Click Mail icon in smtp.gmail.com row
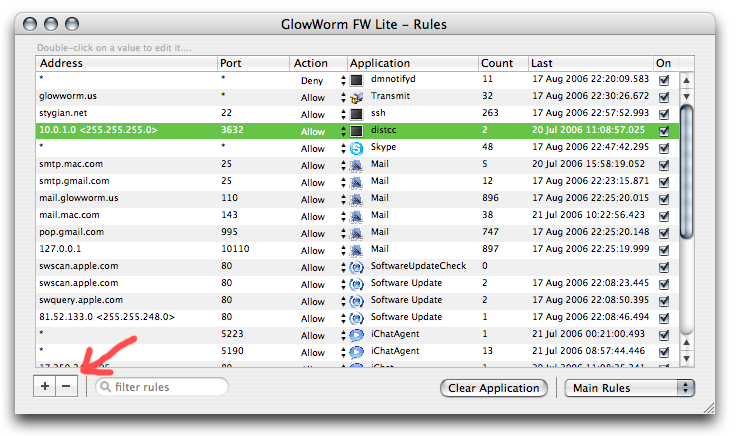 pos(357,182)
